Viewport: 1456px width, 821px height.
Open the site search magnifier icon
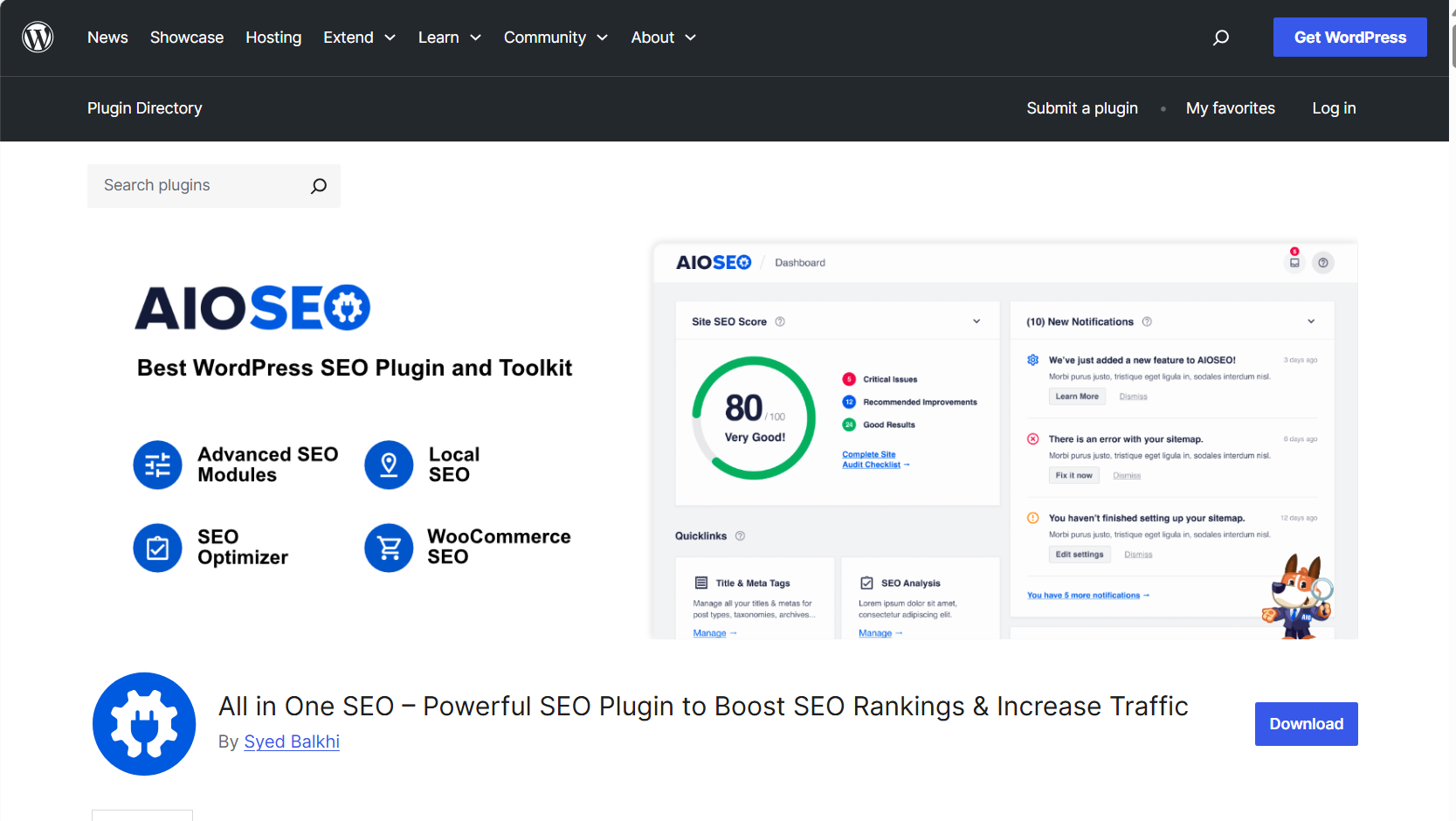[x=1221, y=38]
